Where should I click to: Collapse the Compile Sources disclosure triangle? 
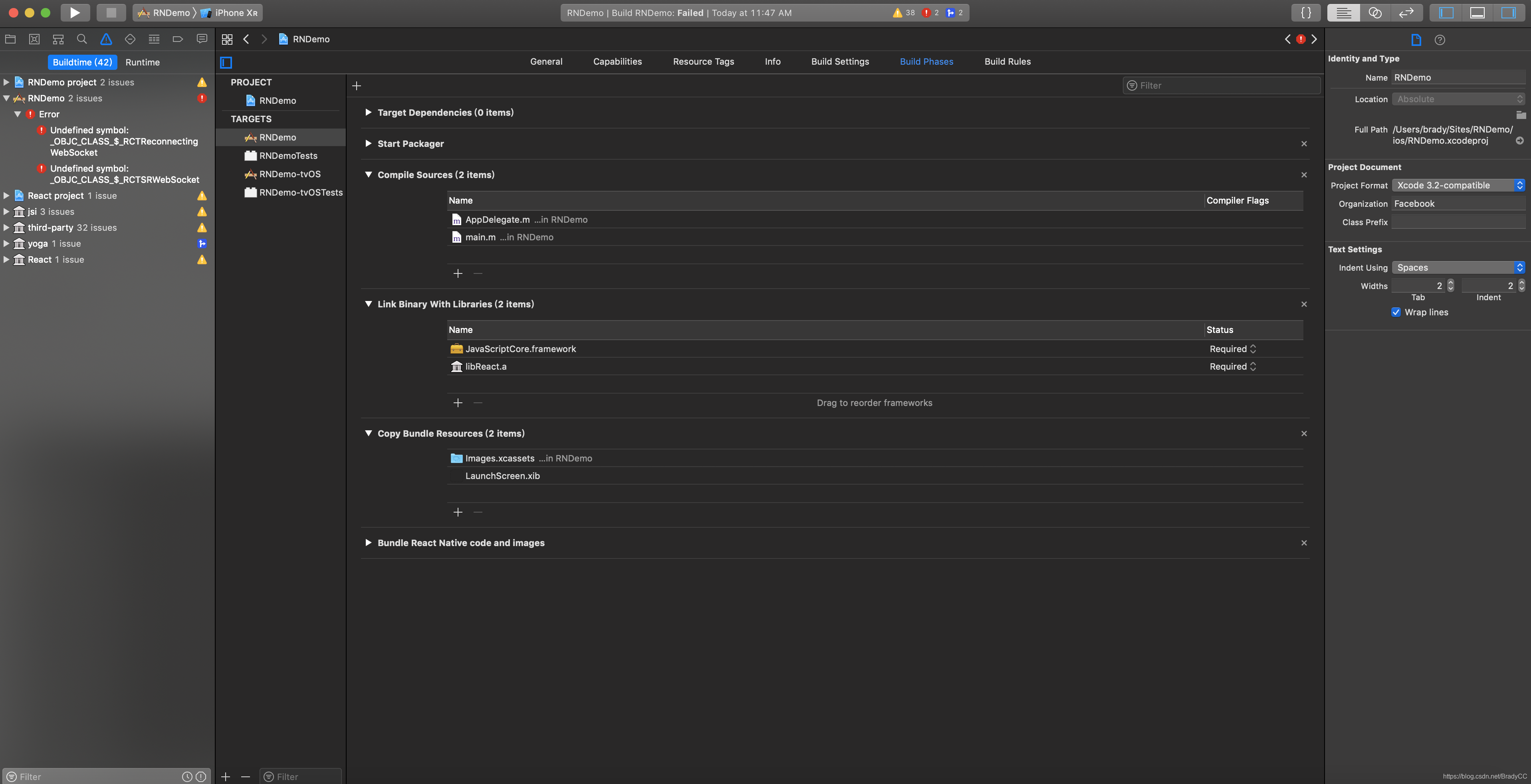[369, 174]
